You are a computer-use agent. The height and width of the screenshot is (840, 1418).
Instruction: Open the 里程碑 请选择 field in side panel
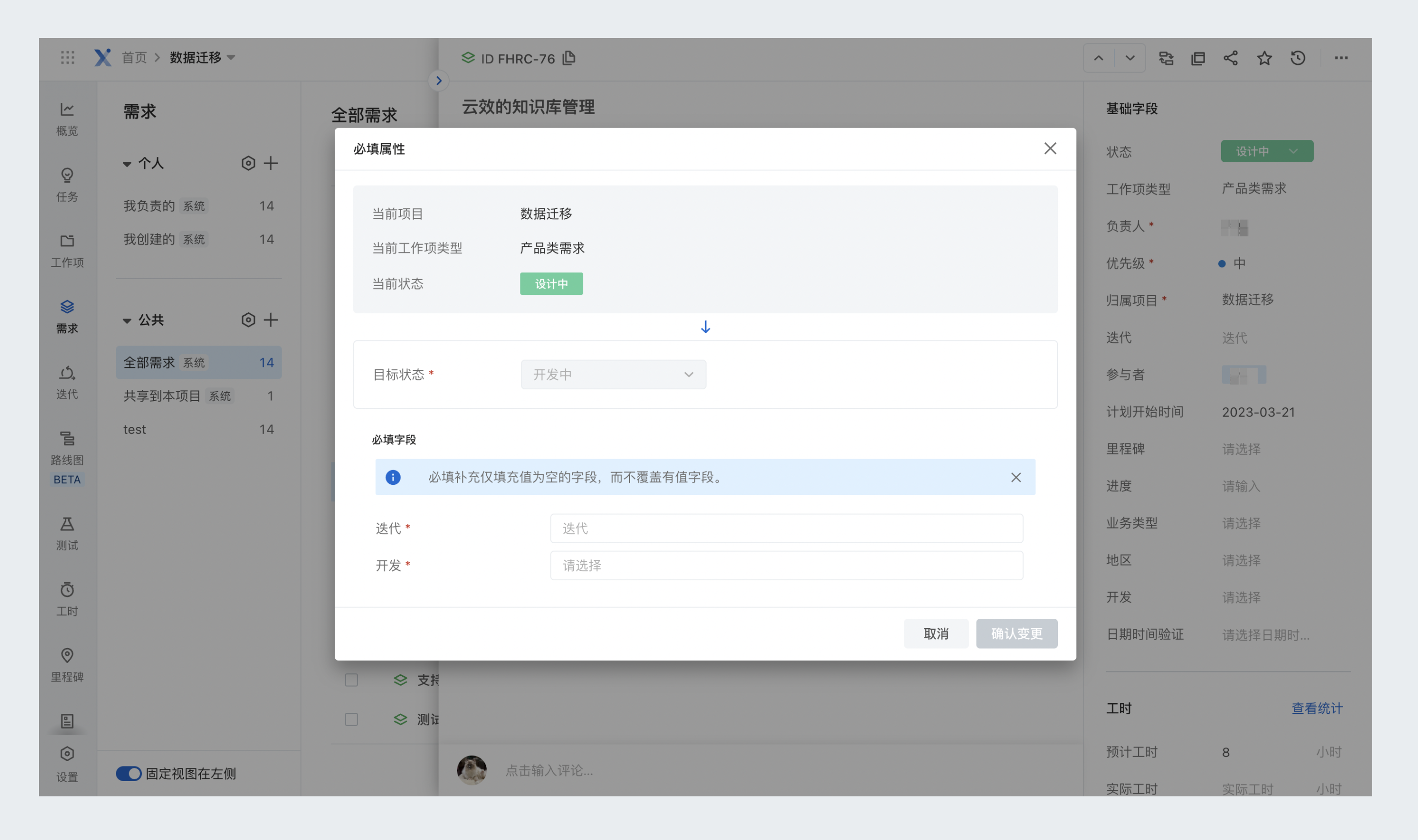[1241, 449]
